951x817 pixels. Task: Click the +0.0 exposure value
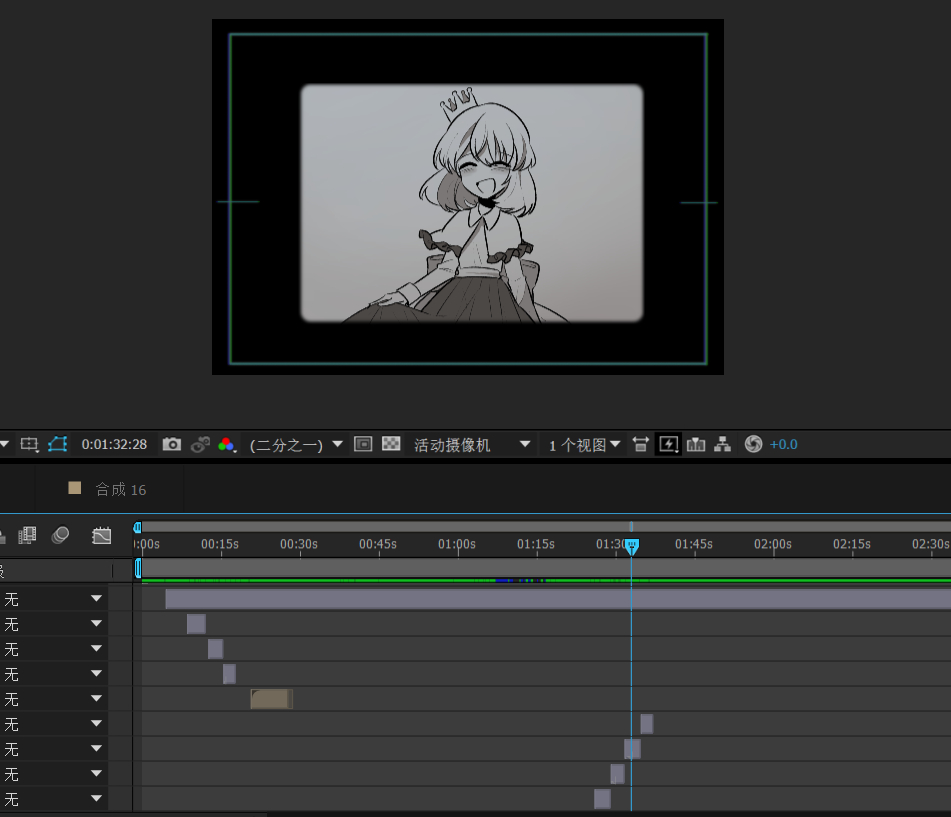click(x=784, y=444)
